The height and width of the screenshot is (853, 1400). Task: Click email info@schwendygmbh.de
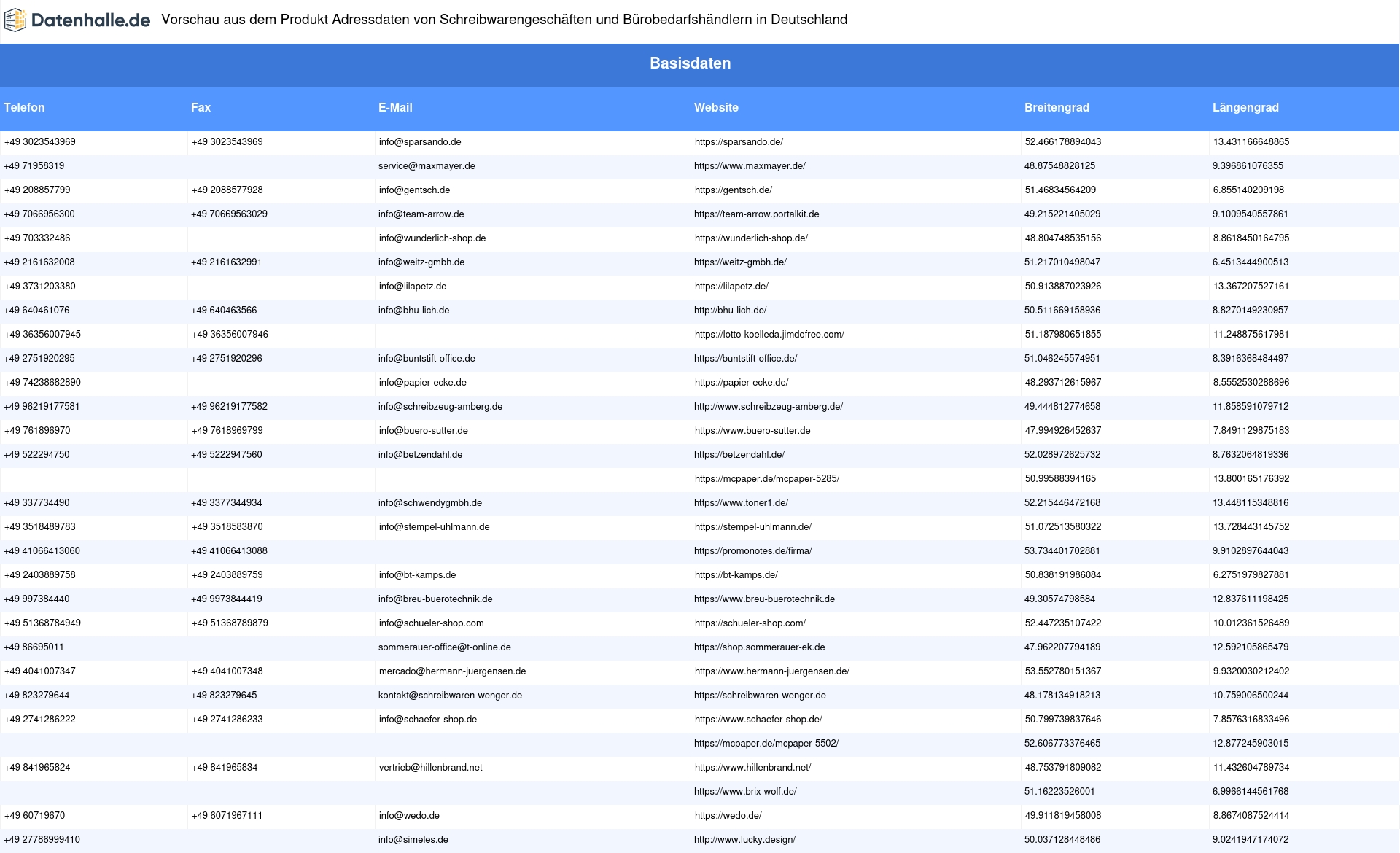point(430,503)
